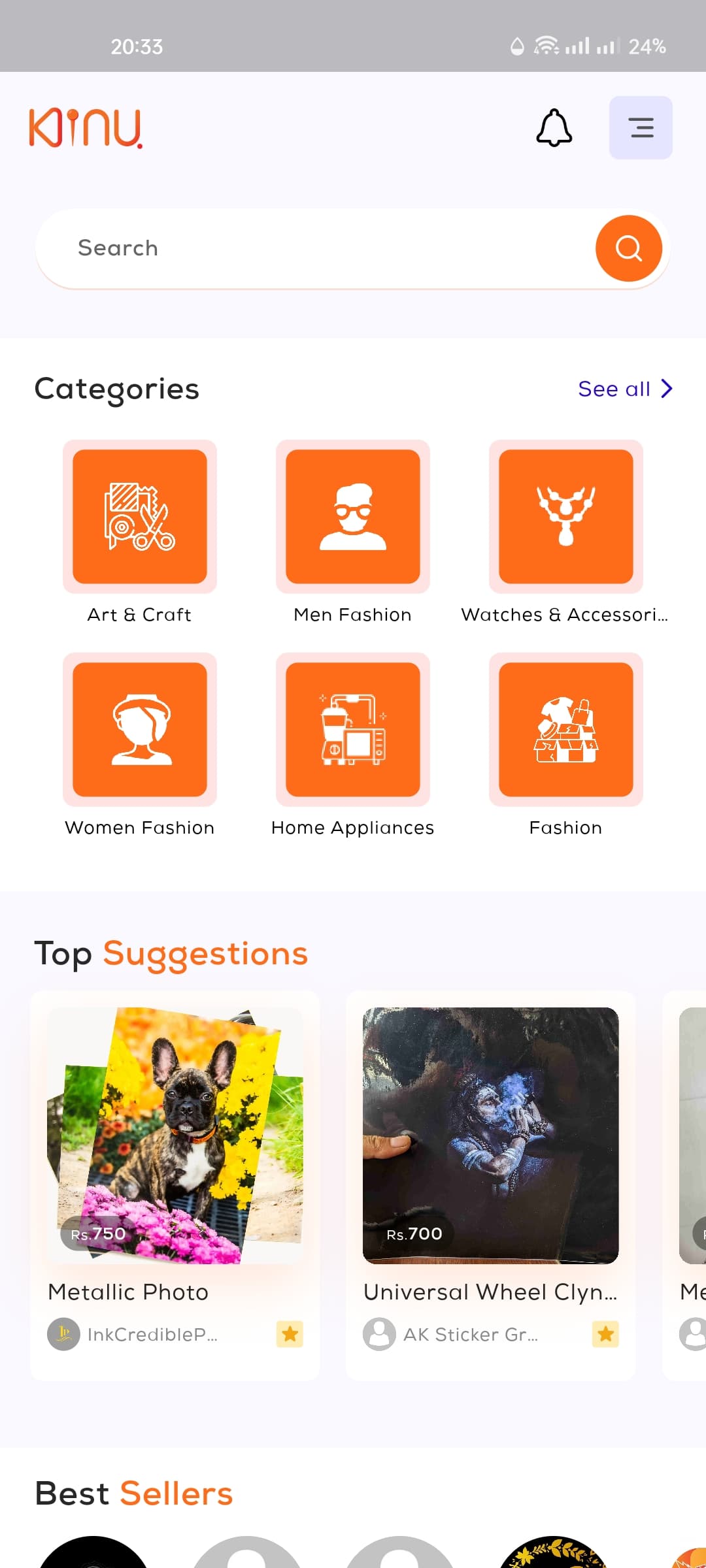Tap the orange search magnifier button
706x1568 pixels.
[x=629, y=248]
